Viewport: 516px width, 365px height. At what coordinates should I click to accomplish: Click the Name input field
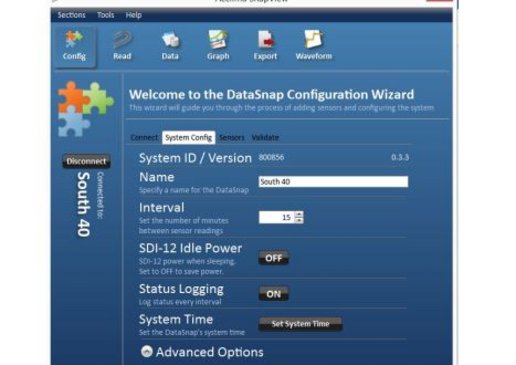(x=333, y=182)
